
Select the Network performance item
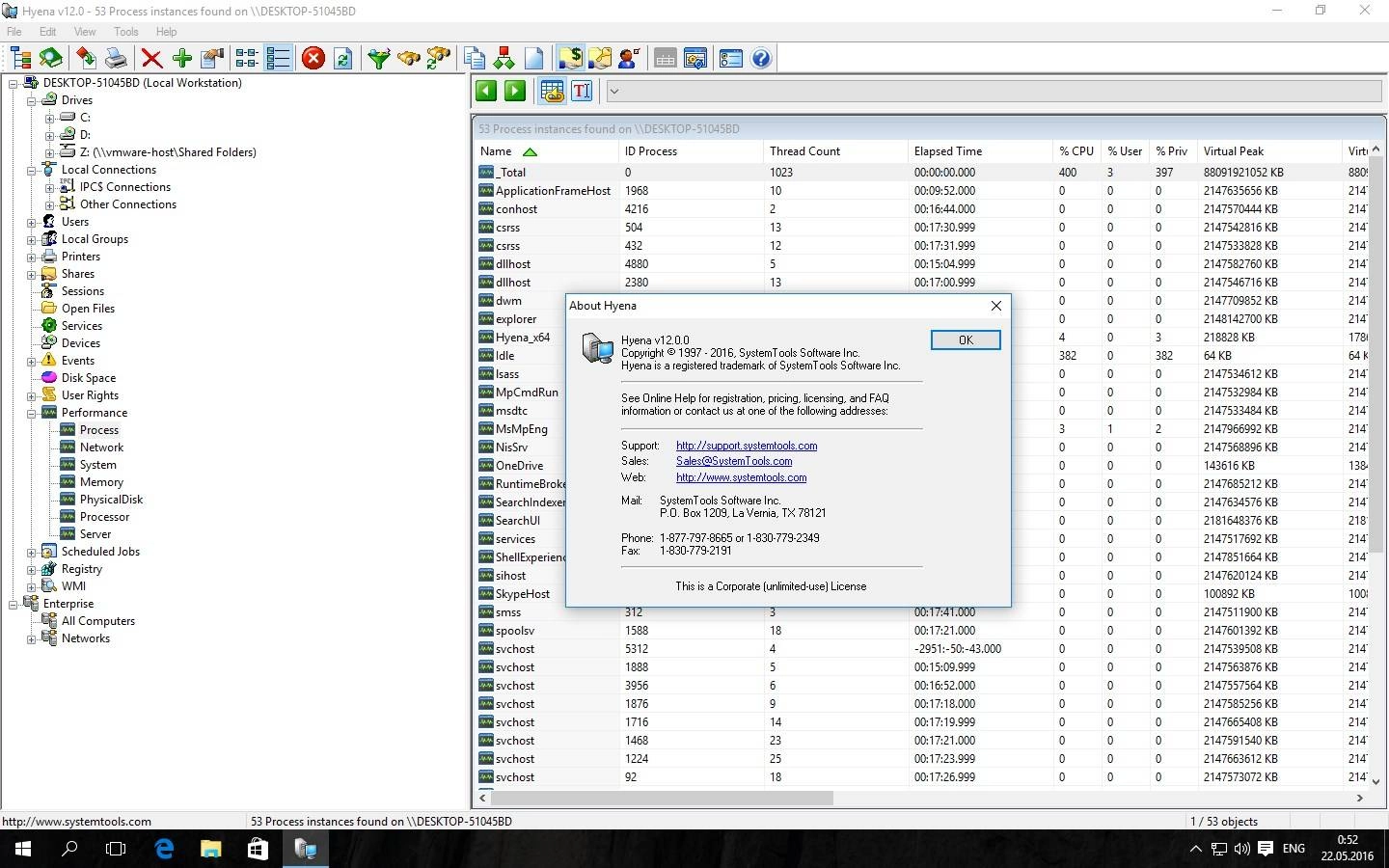click(x=101, y=448)
